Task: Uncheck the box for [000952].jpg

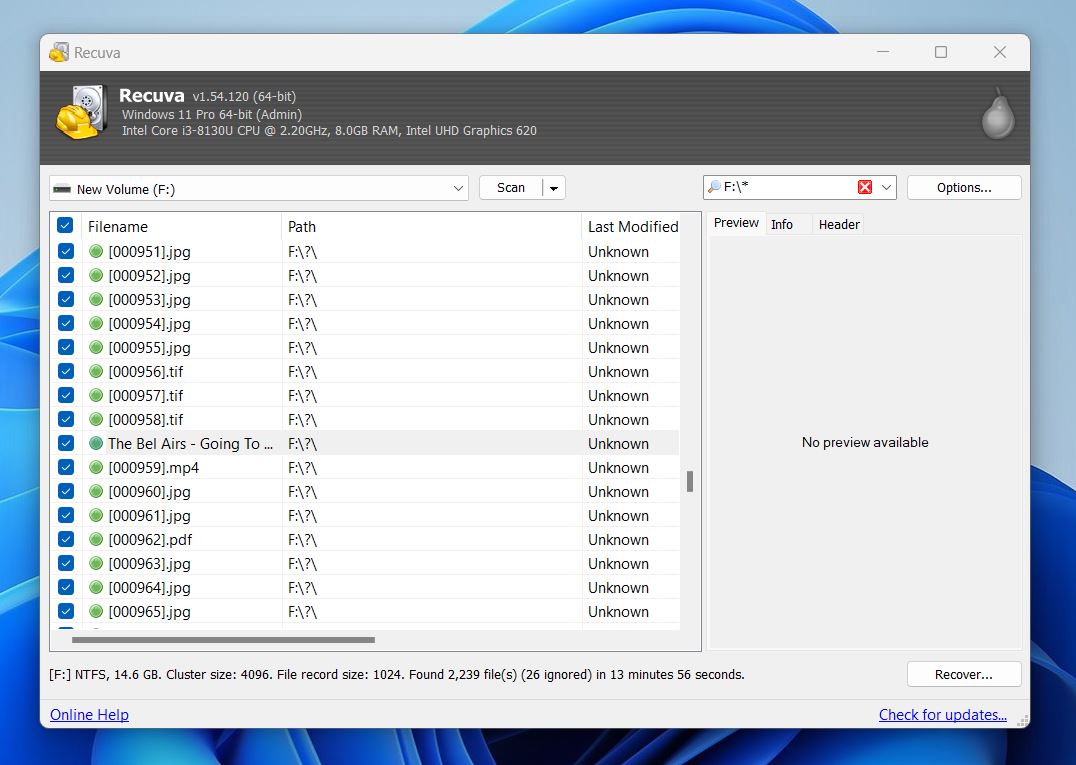Action: coord(65,275)
